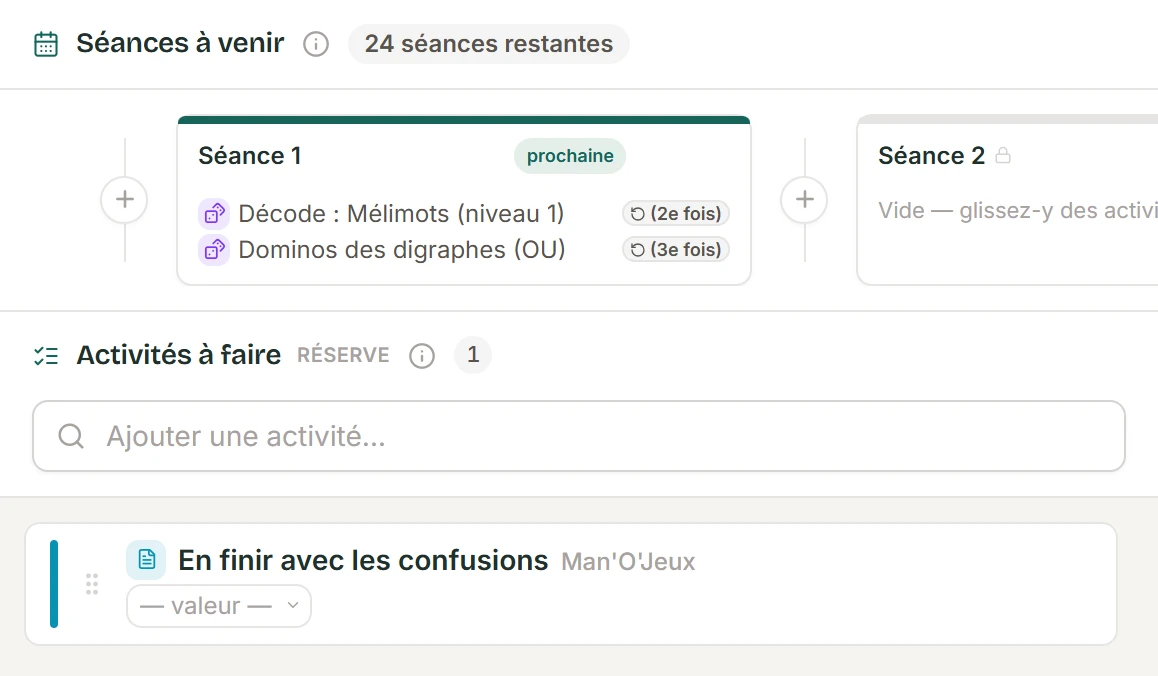Viewport: 1158px width, 676px height.
Task: Click the 24 séances restantes badge
Action: point(488,44)
